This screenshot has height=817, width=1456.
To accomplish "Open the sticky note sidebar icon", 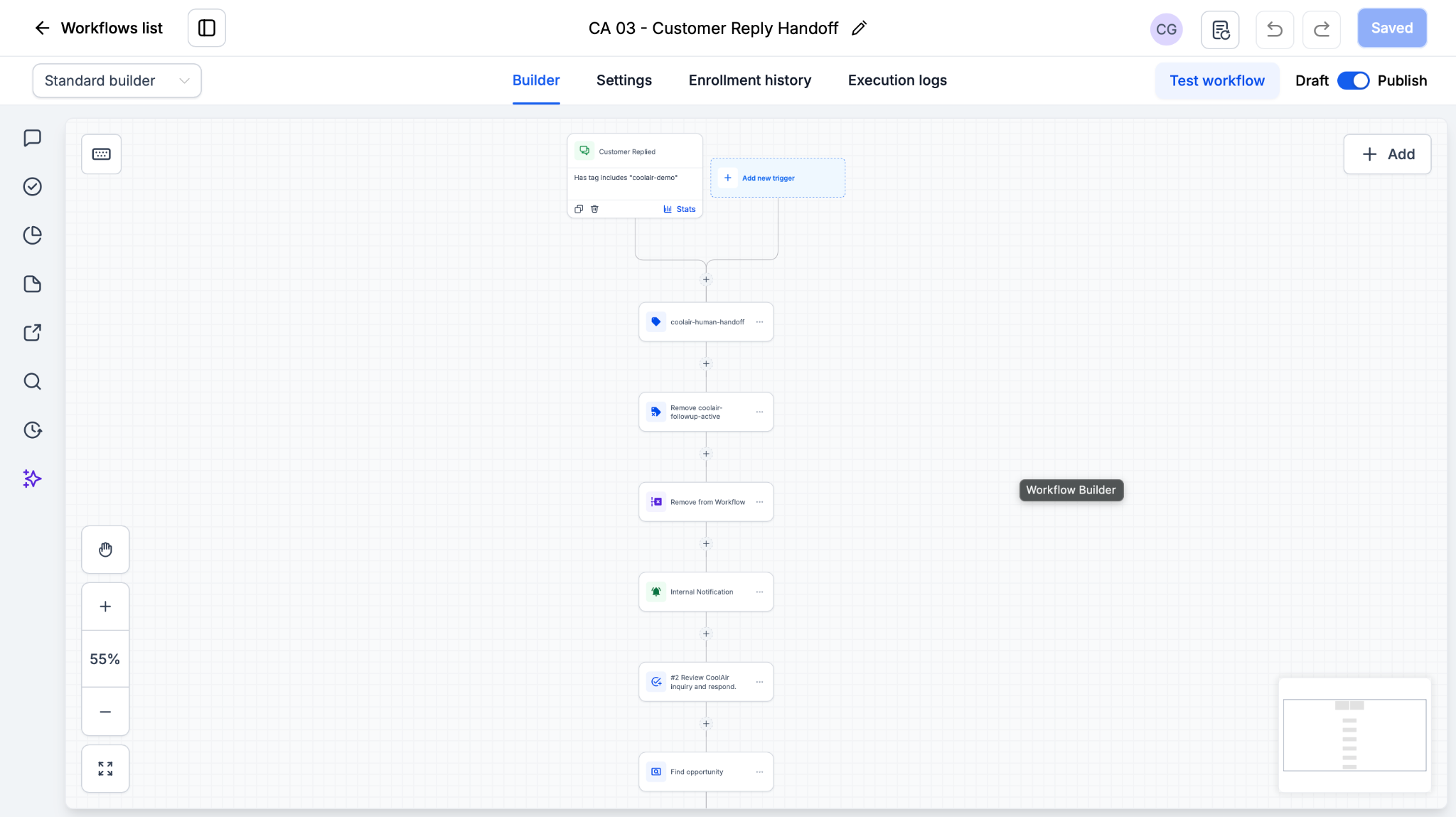I will (33, 284).
